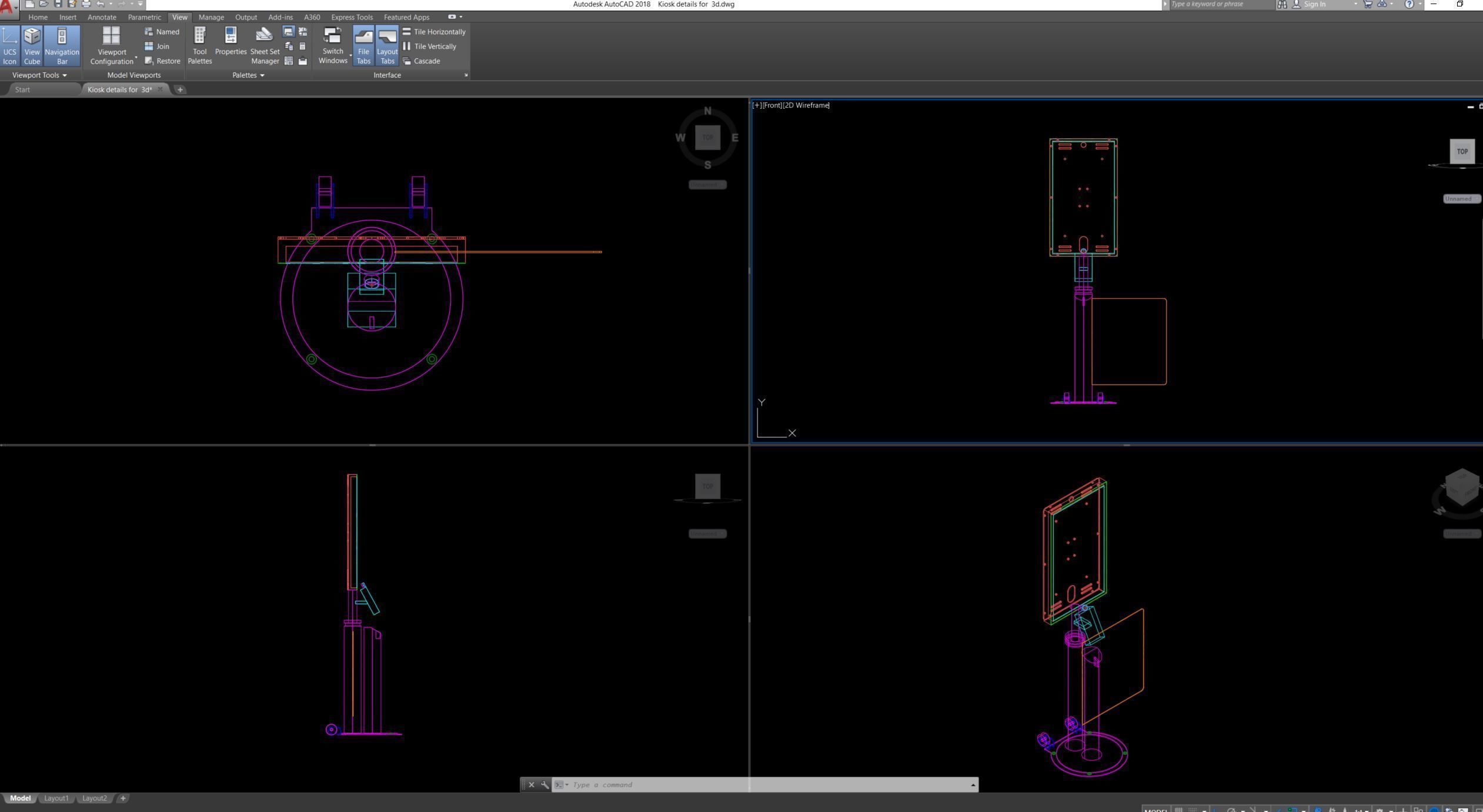This screenshot has height=812, width=1483.
Task: Click the Undo arrow icon
Action: pyautogui.click(x=100, y=4)
